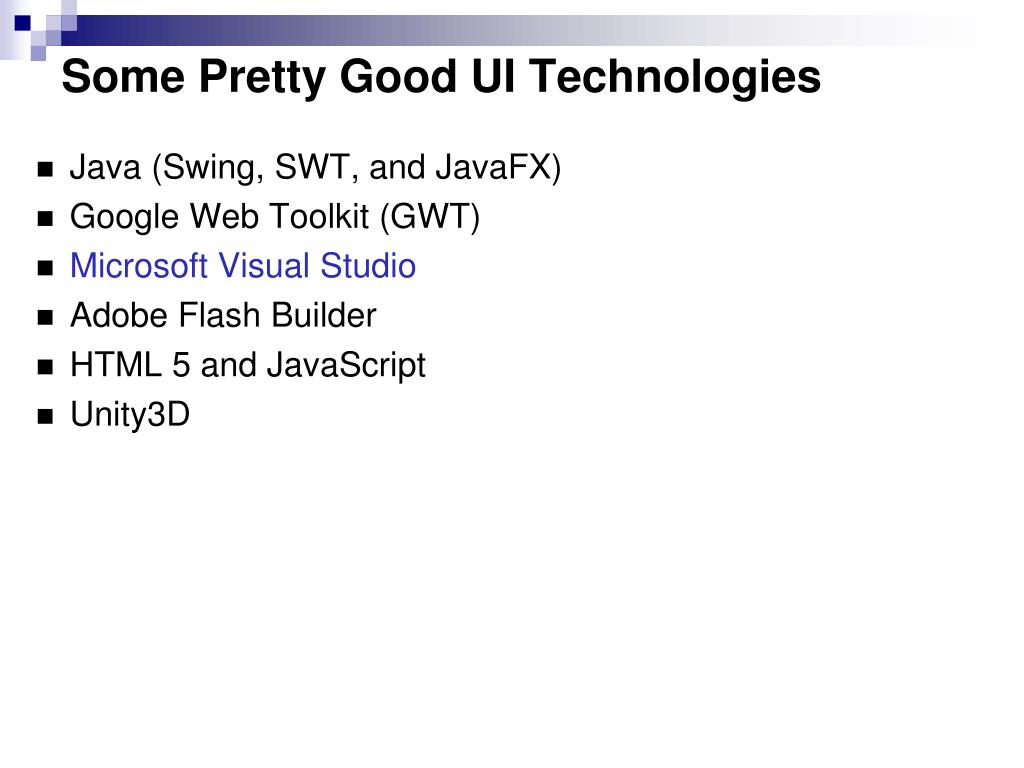Click the bullet marker next to Adobe Flash Builder
The height and width of the screenshot is (768, 1024).
[x=45, y=318]
